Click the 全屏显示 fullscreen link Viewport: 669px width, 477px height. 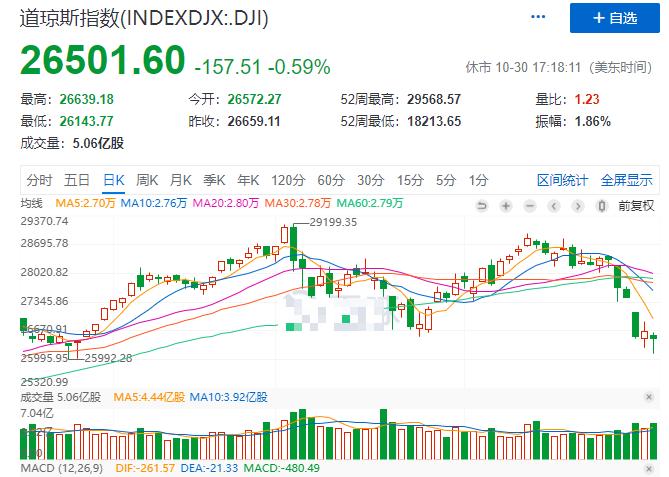(626, 180)
